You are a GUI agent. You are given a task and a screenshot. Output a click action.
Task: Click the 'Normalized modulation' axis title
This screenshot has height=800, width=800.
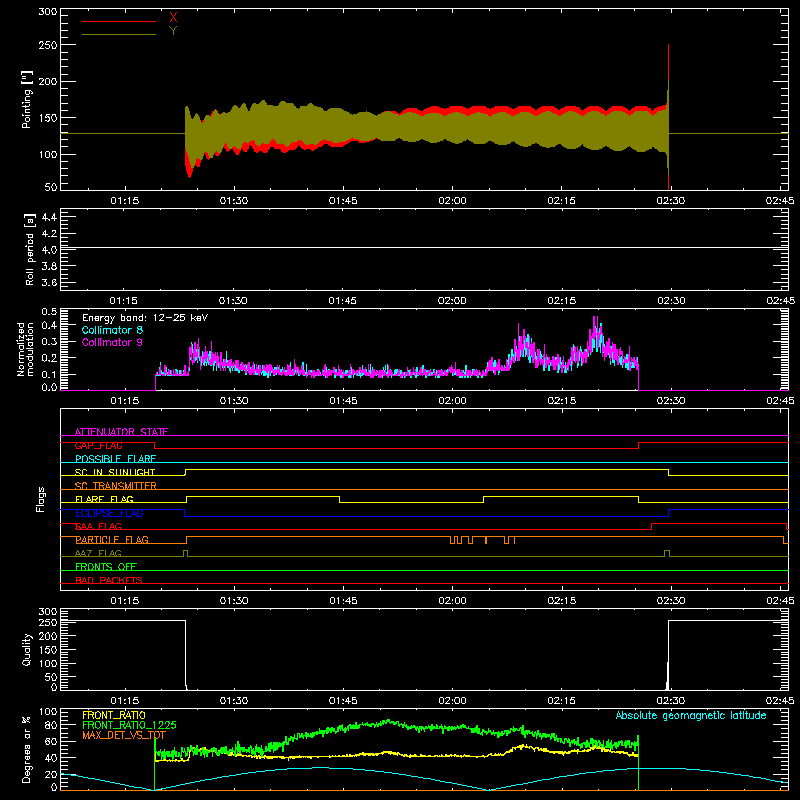click(25, 349)
